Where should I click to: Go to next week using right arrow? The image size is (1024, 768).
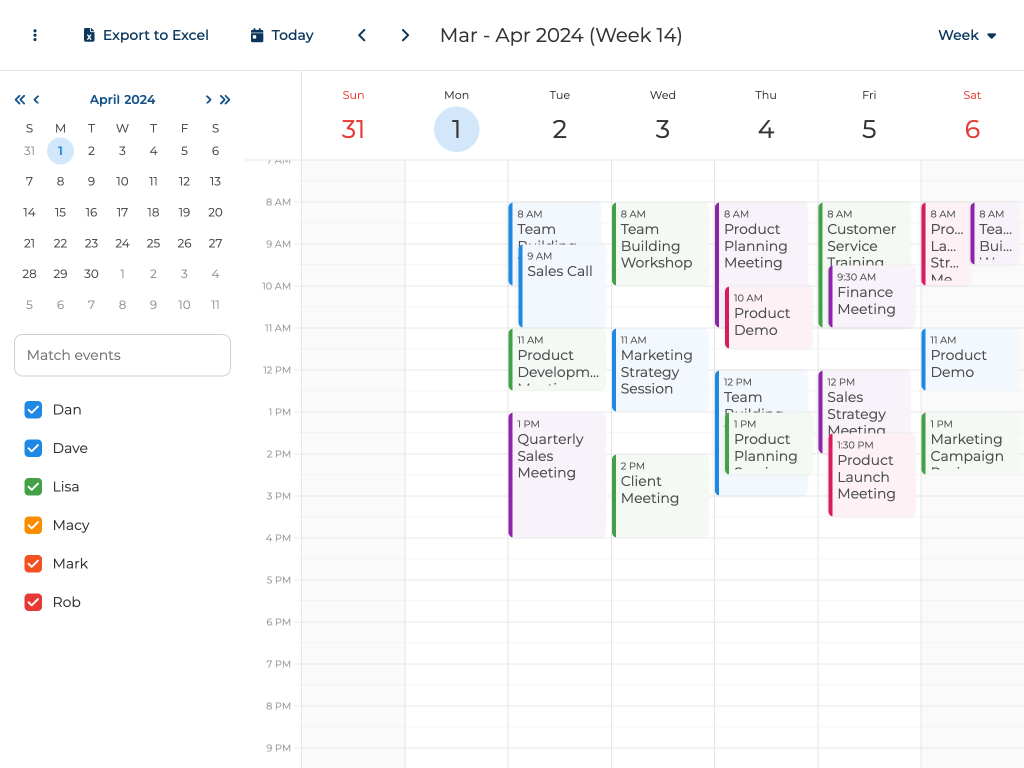coord(405,35)
